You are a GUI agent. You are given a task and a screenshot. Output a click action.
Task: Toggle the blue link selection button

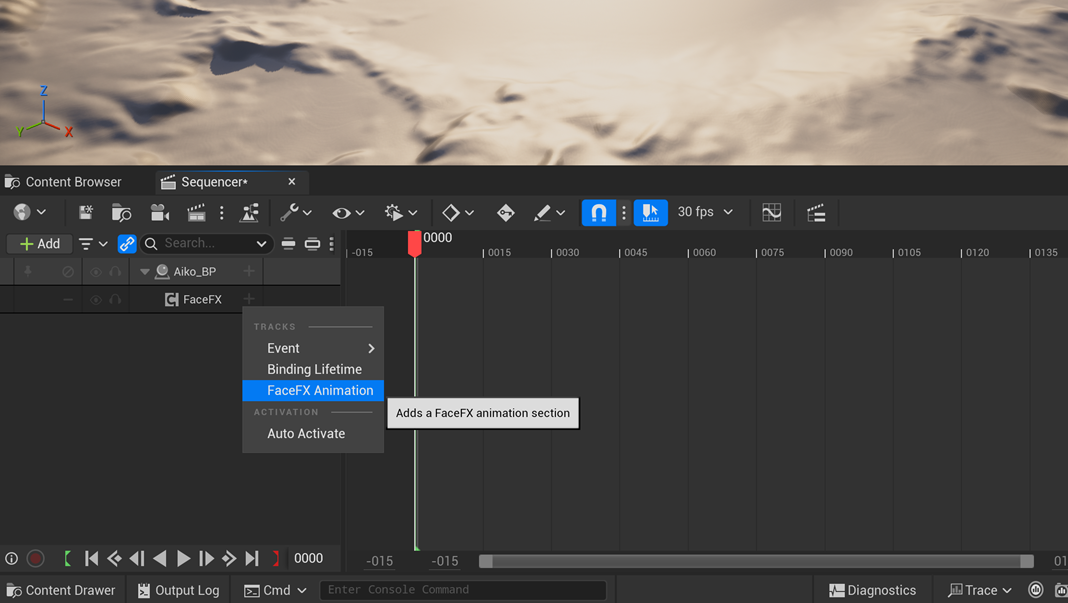point(127,244)
